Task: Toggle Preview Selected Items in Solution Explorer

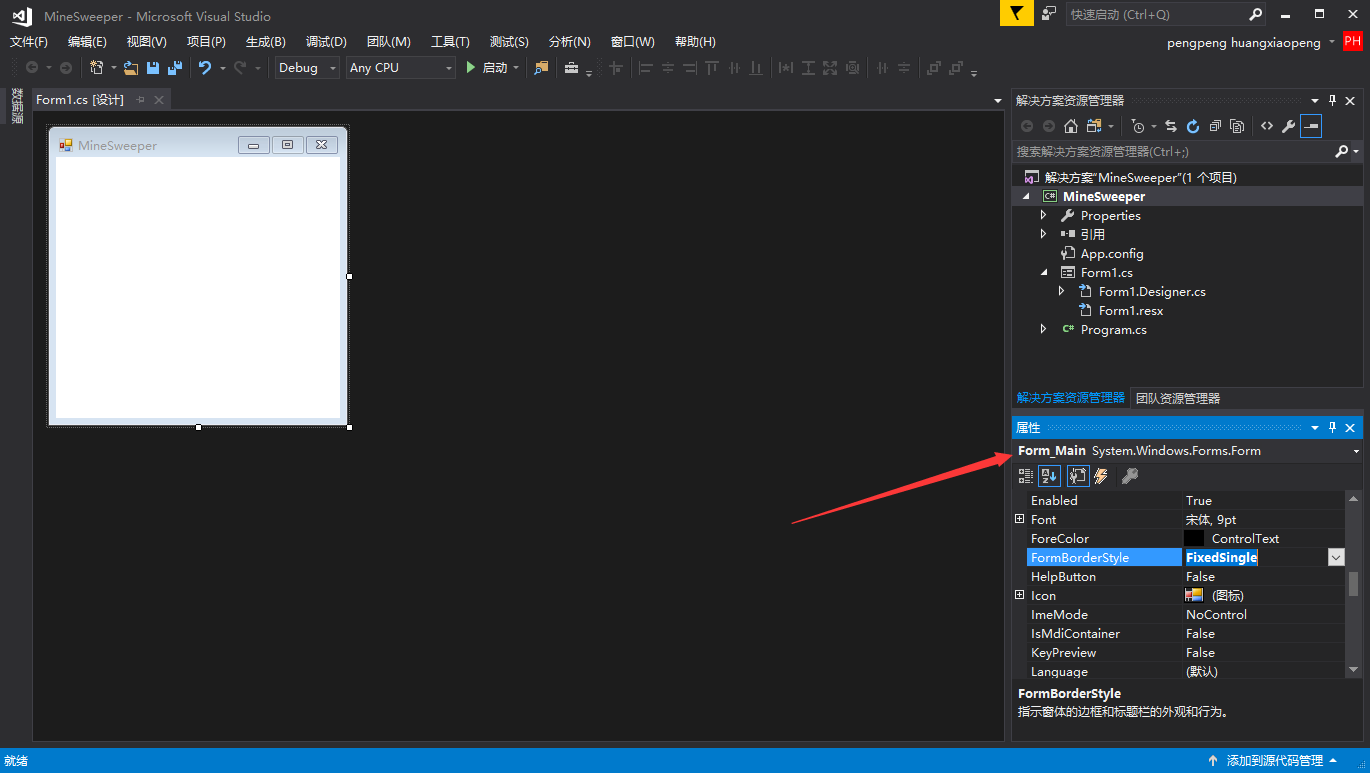Action: [1311, 126]
